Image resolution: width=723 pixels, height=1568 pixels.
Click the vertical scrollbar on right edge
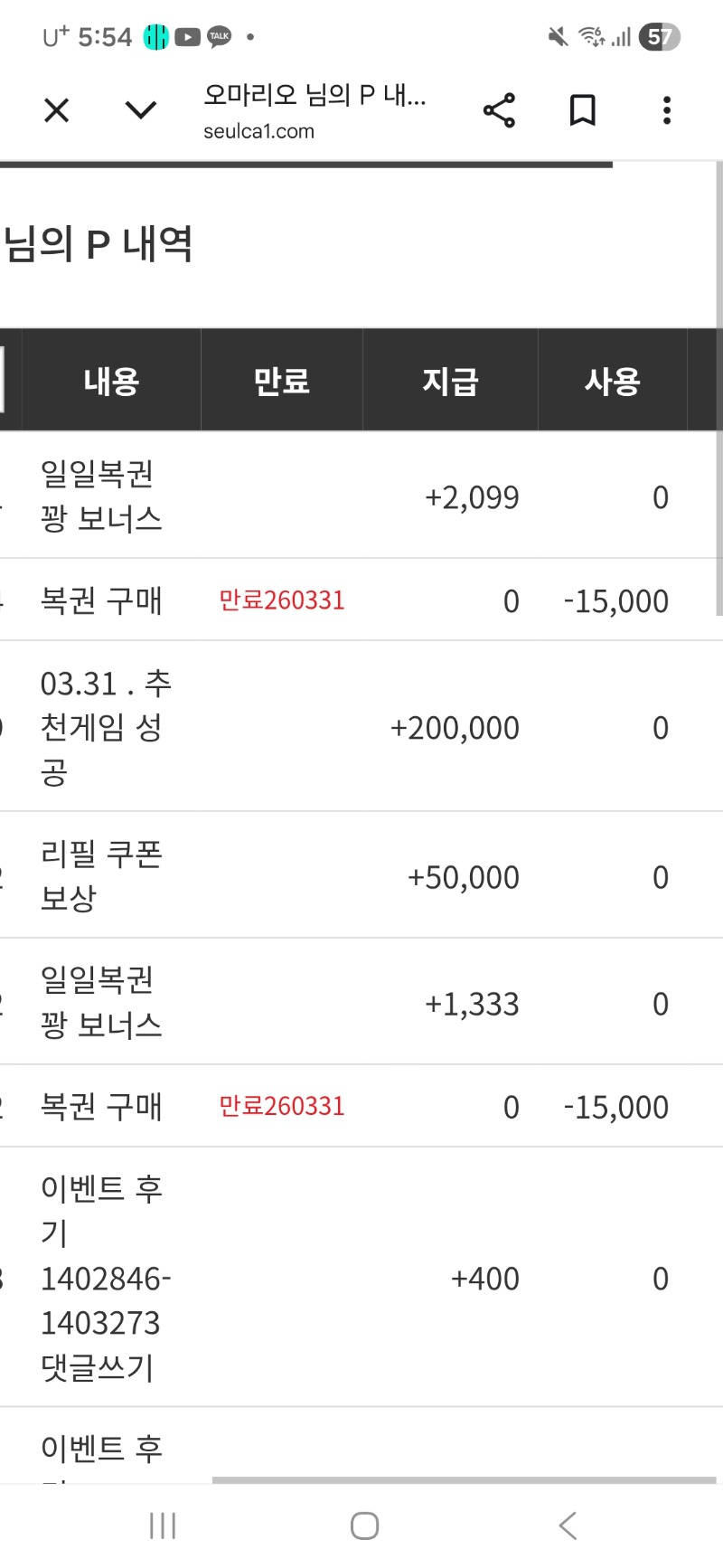pos(719,389)
